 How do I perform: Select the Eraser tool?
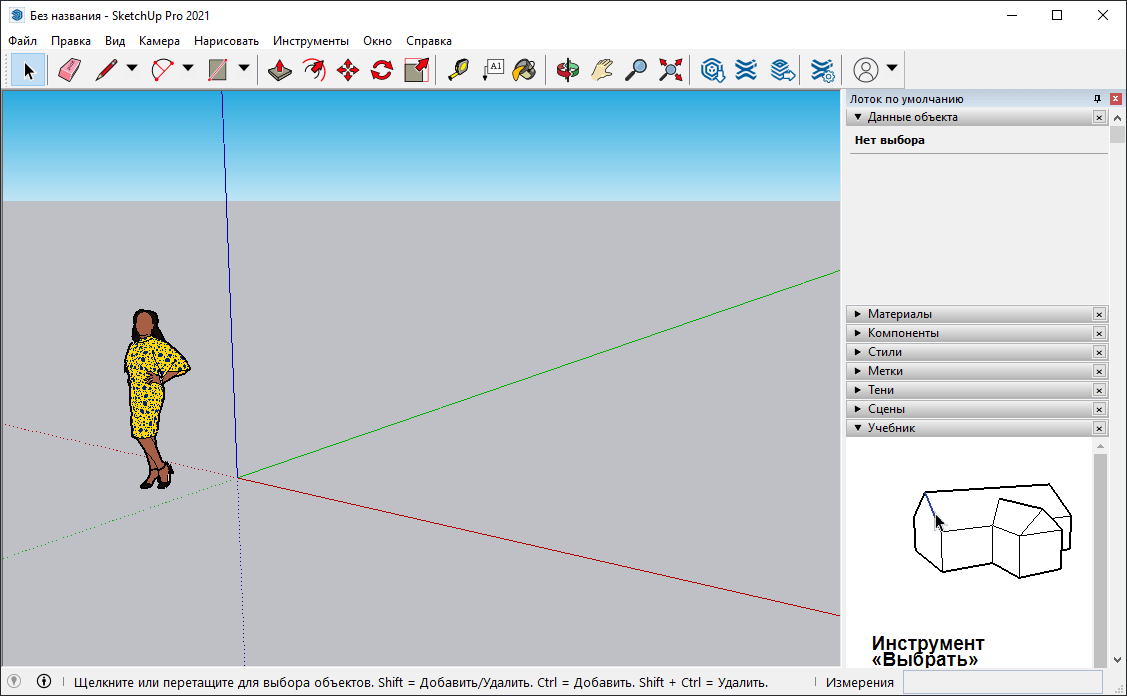point(68,70)
